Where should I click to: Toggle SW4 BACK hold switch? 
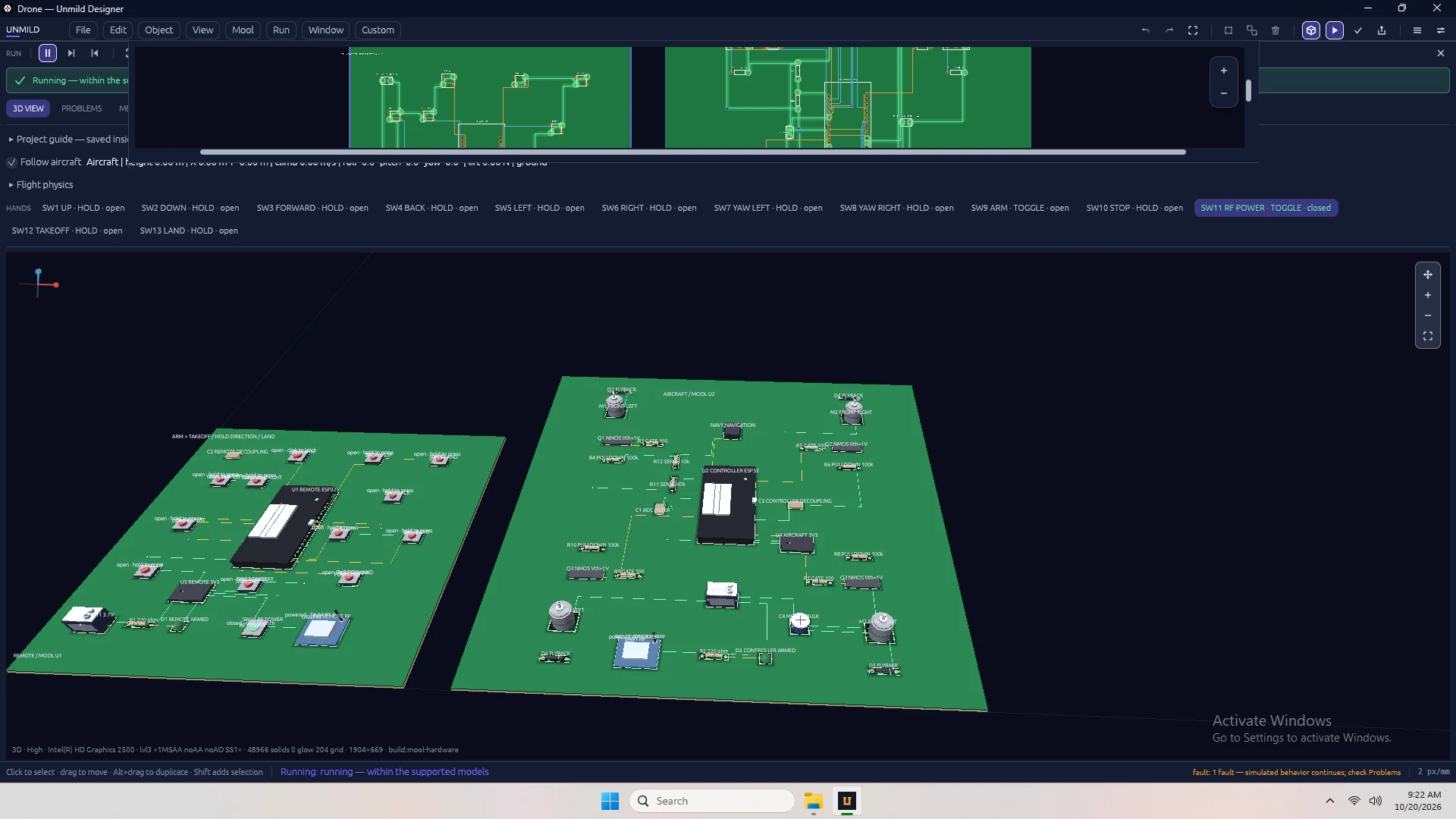(x=431, y=208)
